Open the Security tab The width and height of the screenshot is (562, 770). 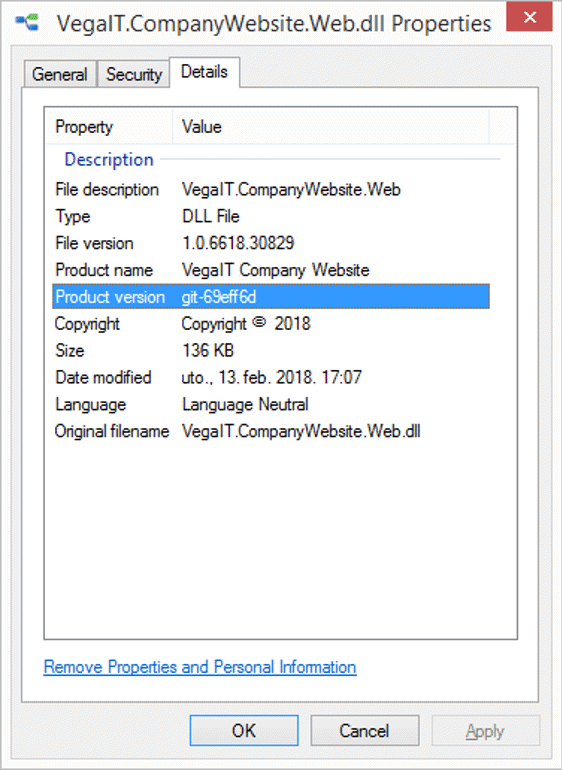click(134, 75)
